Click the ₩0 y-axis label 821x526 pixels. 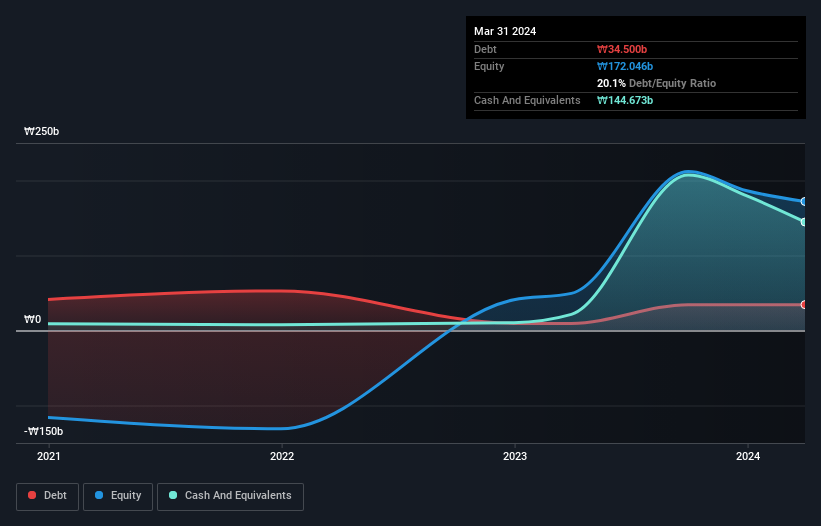coord(32,319)
